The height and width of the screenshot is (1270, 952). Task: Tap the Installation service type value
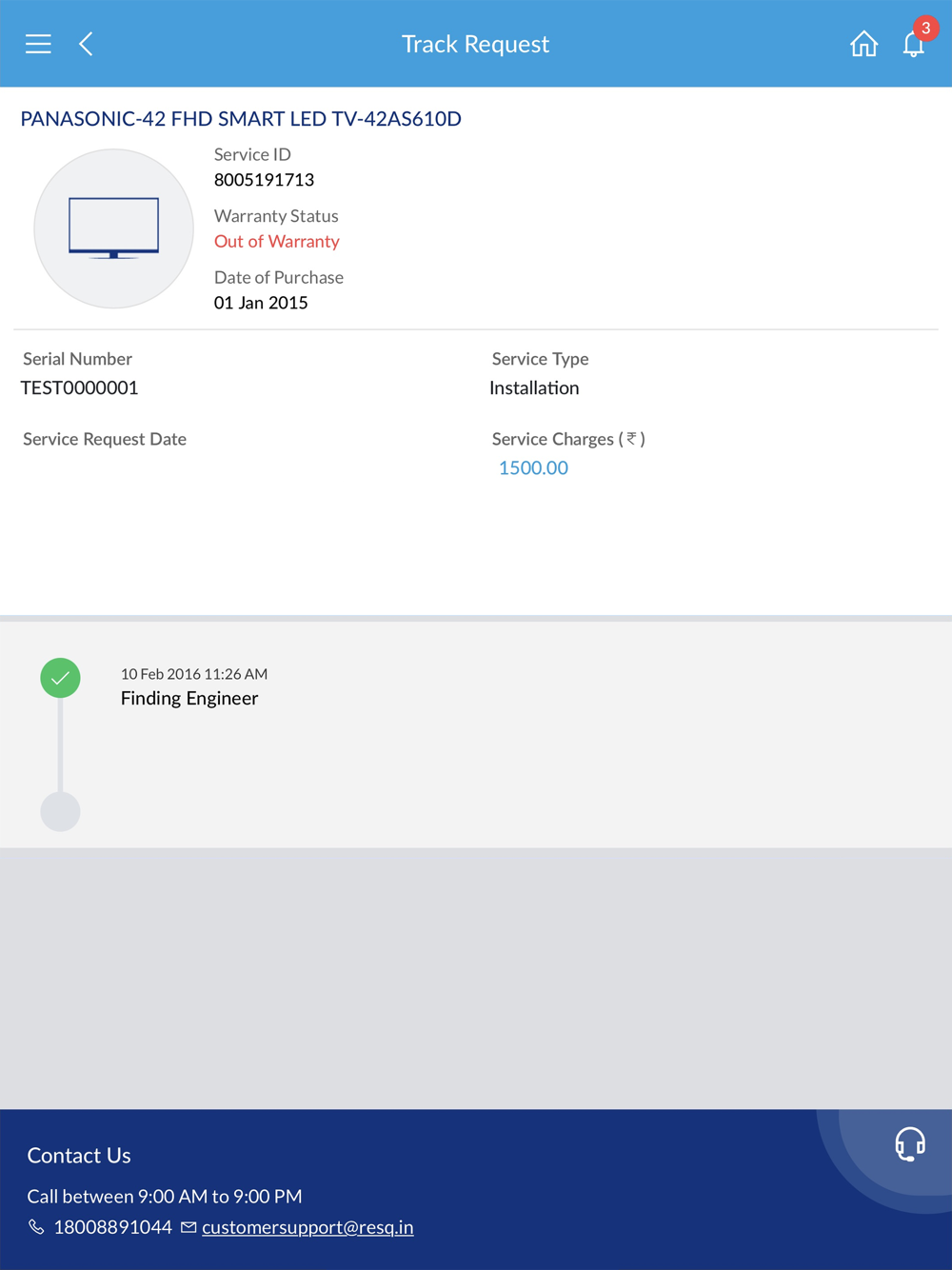(x=534, y=387)
